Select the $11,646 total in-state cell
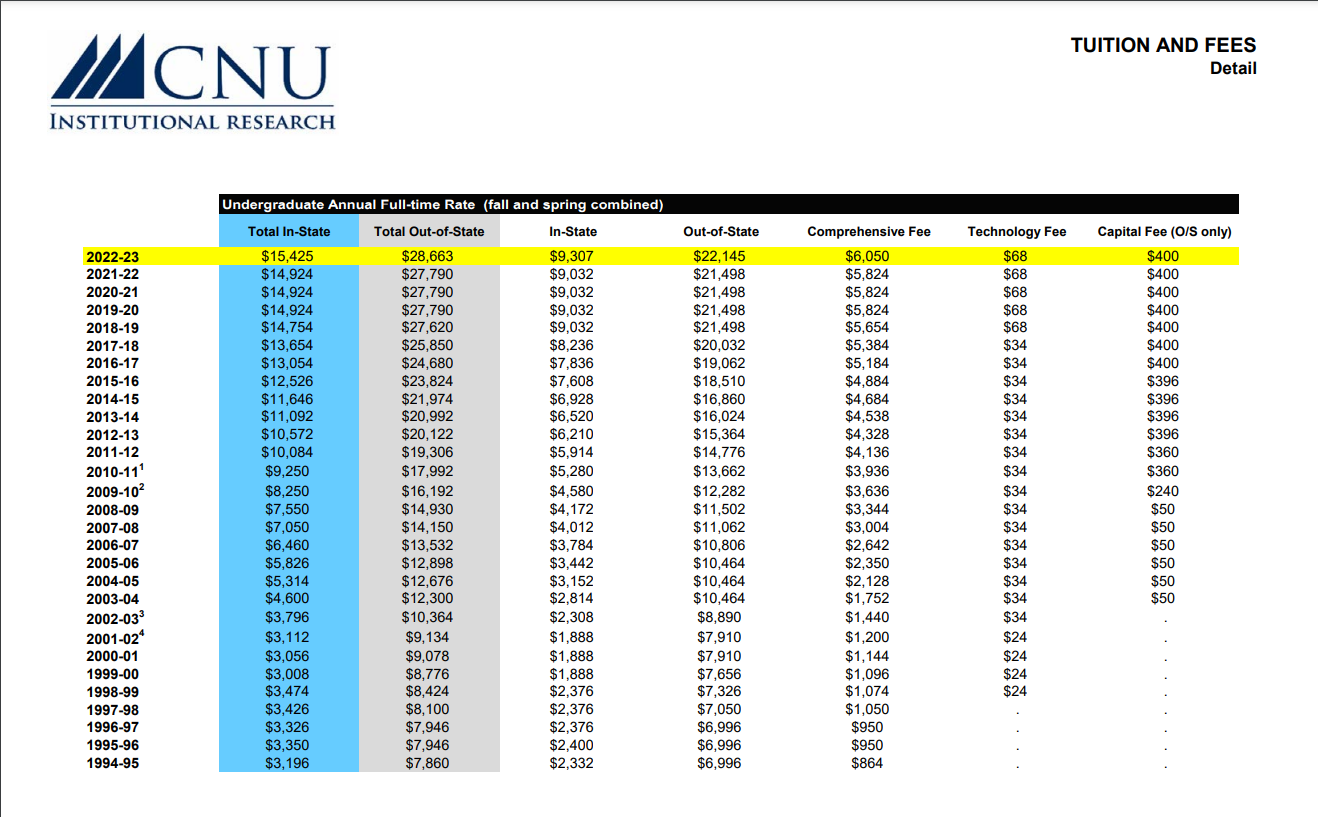This screenshot has width=1318, height=817. pyautogui.click(x=286, y=399)
